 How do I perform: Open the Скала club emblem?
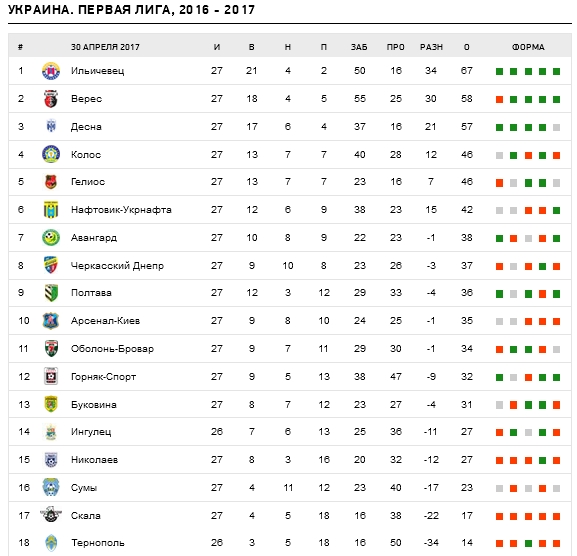point(51,515)
